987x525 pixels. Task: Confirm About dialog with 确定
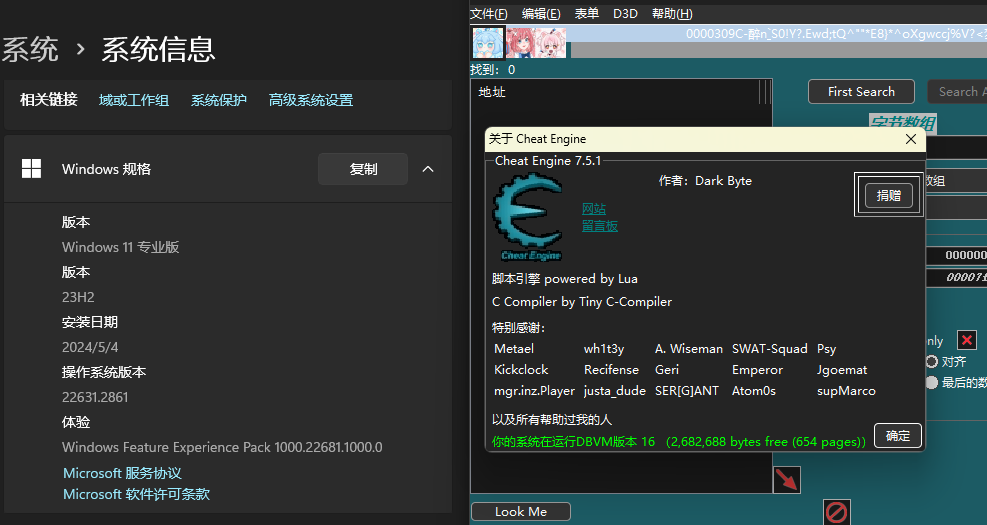pyautogui.click(x=898, y=436)
